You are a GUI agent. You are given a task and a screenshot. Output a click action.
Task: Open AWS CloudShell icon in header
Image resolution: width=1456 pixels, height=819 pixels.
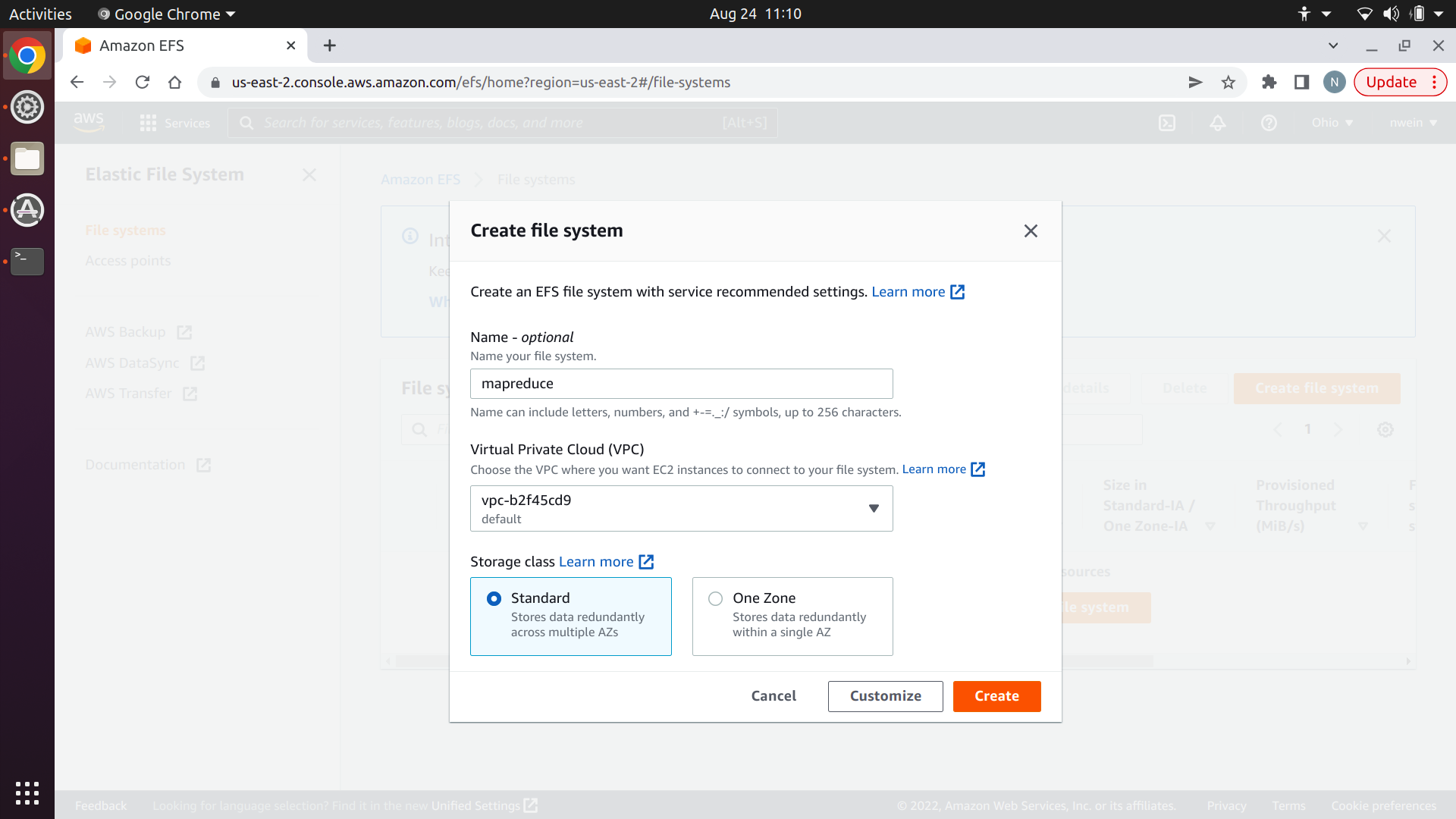[1167, 123]
